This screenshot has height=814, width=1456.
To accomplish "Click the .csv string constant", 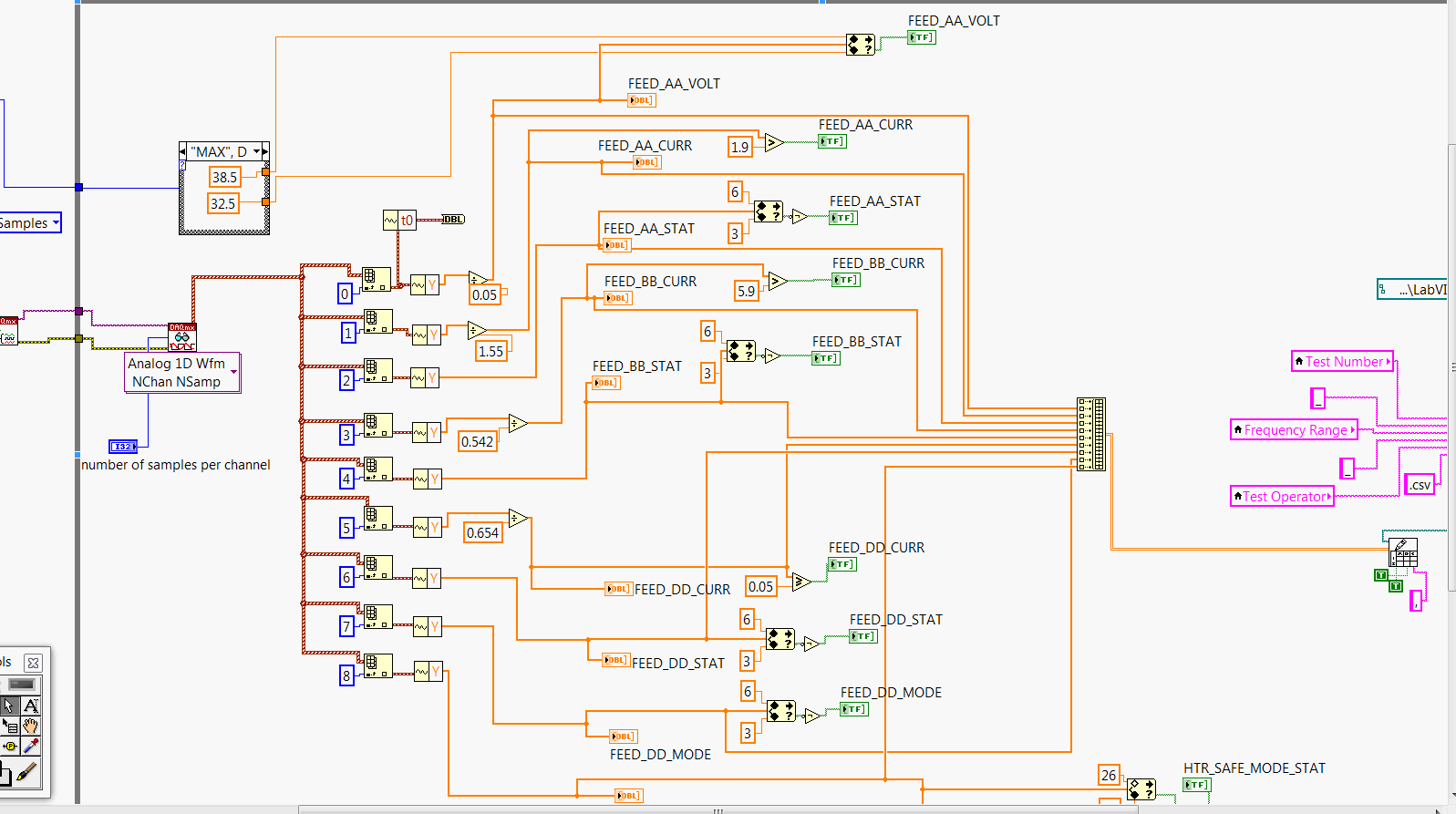I will pyautogui.click(x=1420, y=484).
